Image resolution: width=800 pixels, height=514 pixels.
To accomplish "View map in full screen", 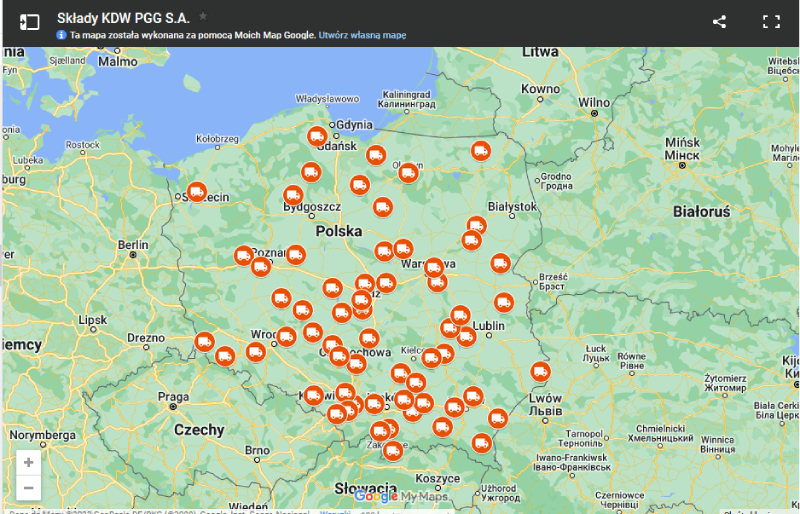I will click(x=771, y=21).
